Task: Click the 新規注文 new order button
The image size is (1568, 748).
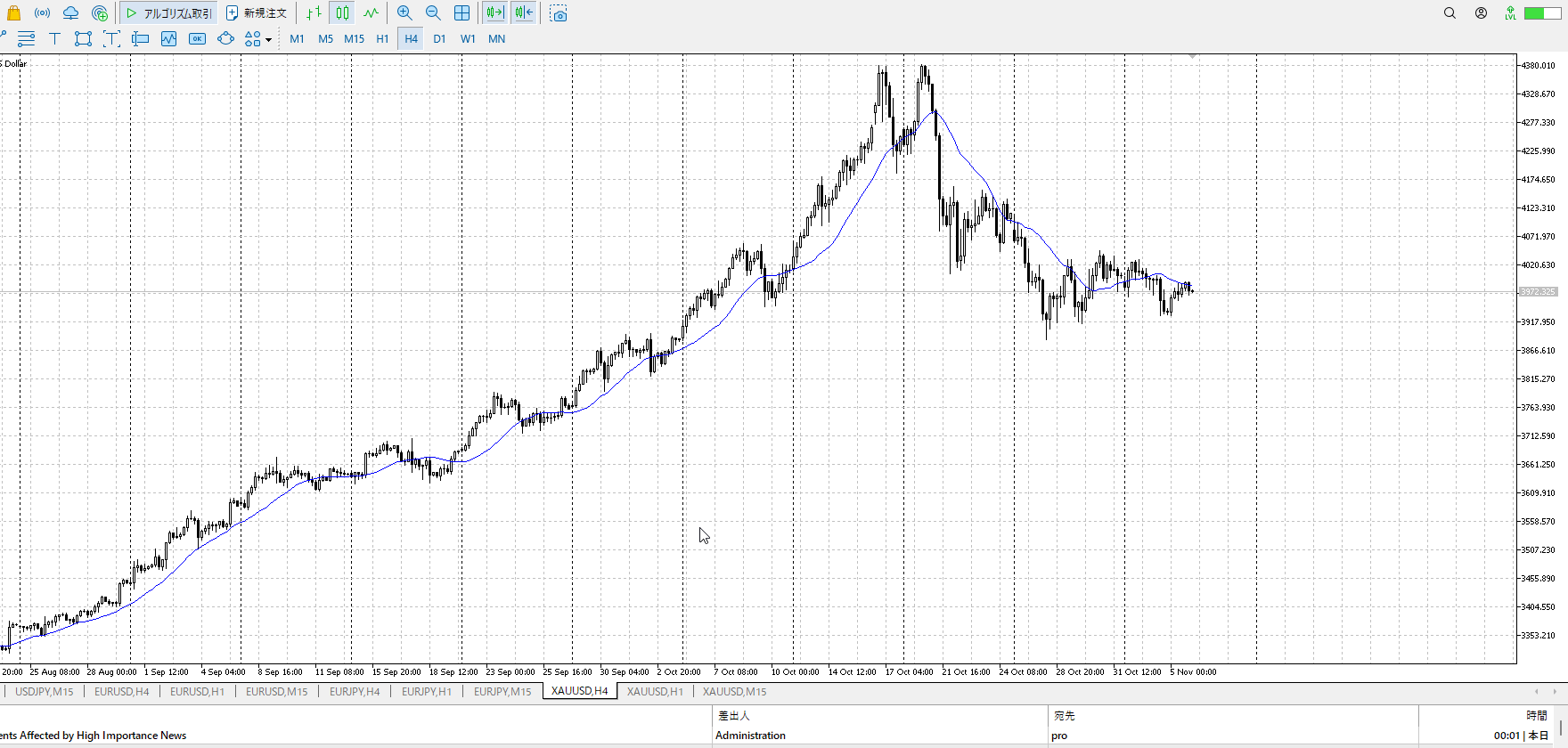Action: click(257, 13)
